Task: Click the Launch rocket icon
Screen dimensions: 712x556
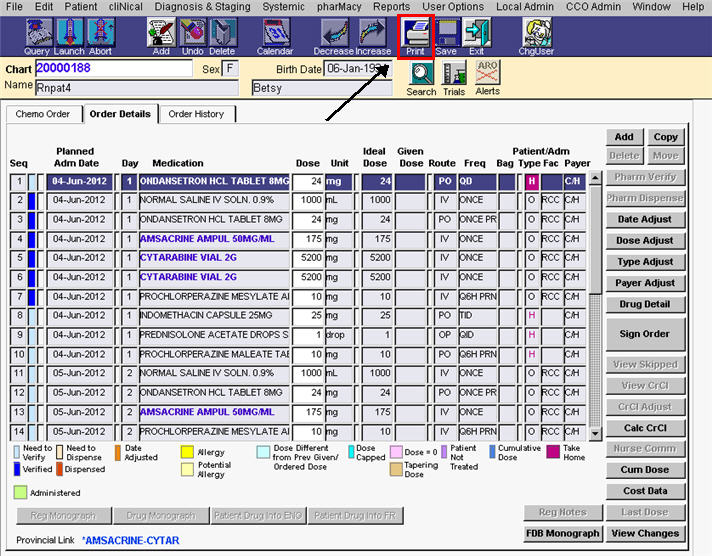Action: coord(69,33)
